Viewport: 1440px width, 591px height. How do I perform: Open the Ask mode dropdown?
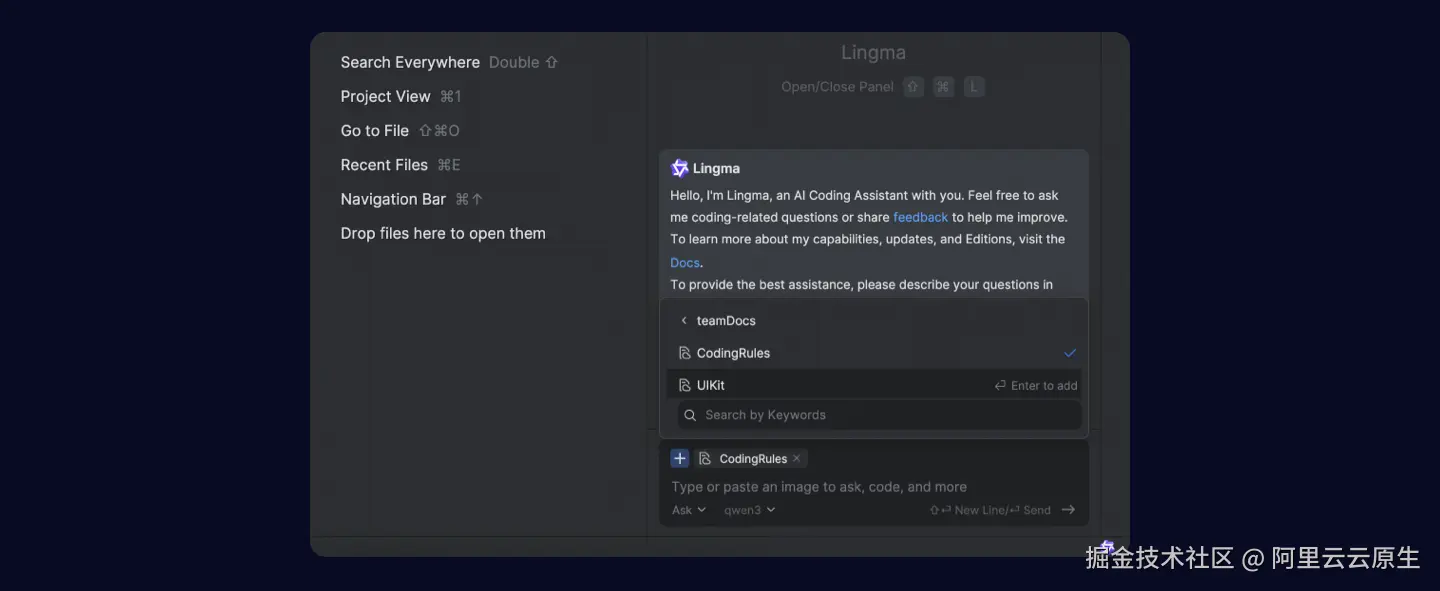pyautogui.click(x=689, y=510)
